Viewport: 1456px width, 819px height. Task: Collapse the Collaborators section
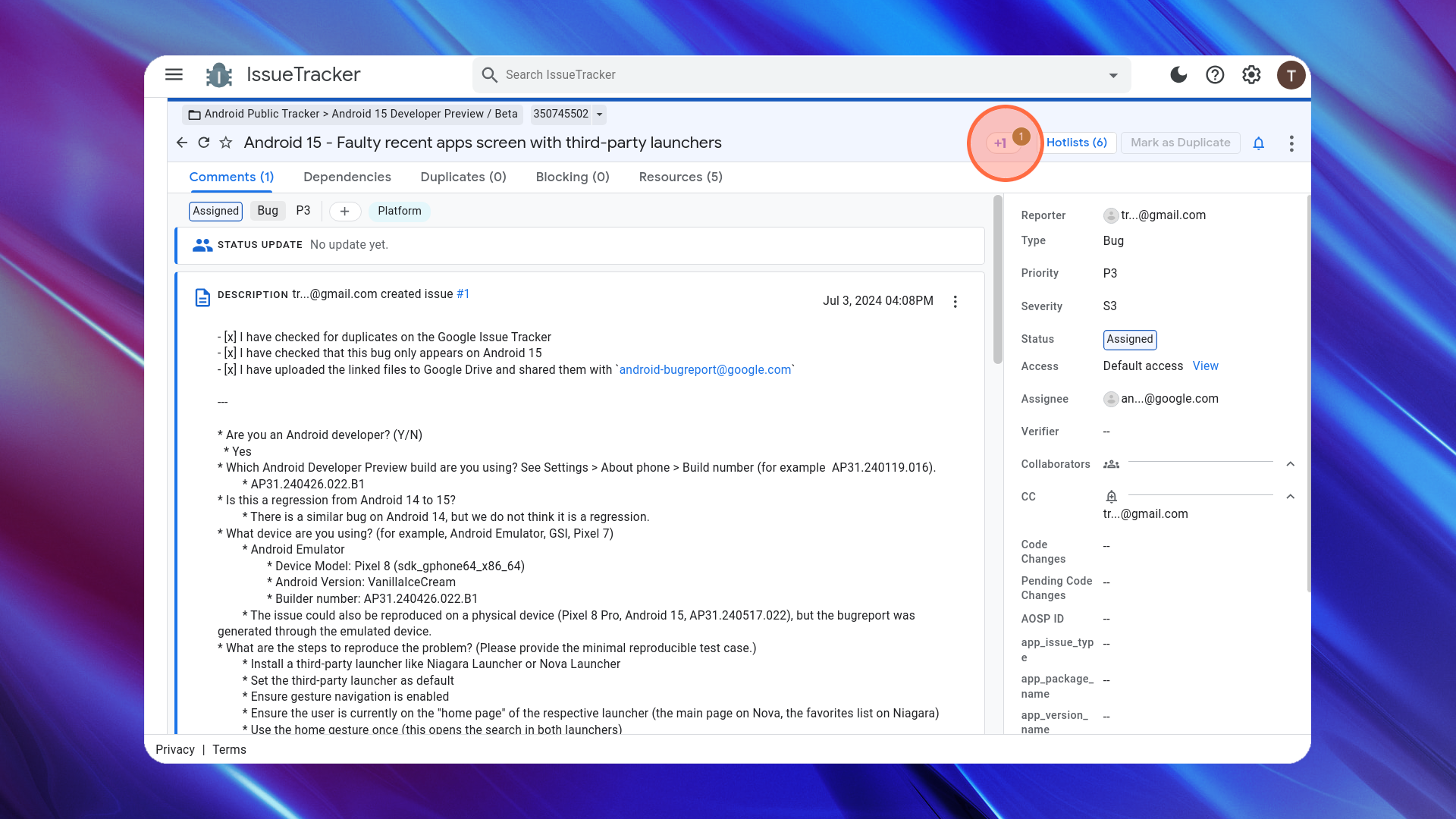click(x=1291, y=464)
